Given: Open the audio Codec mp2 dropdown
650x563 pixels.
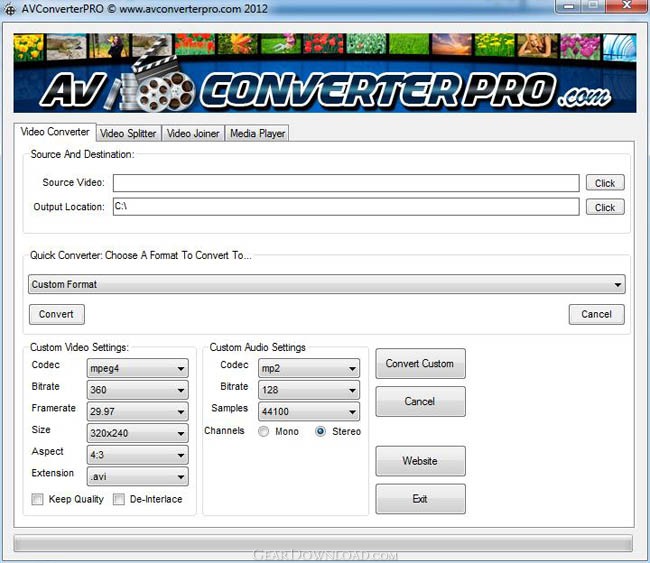Looking at the screenshot, I should (309, 368).
